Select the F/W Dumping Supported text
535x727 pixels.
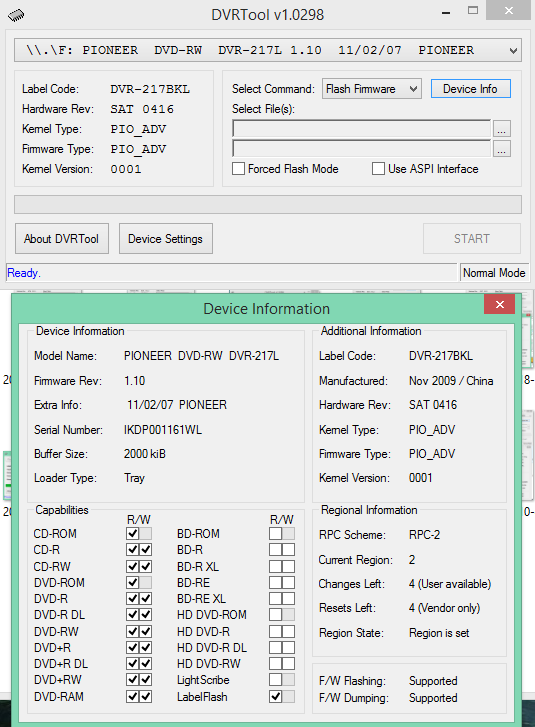(x=433, y=698)
